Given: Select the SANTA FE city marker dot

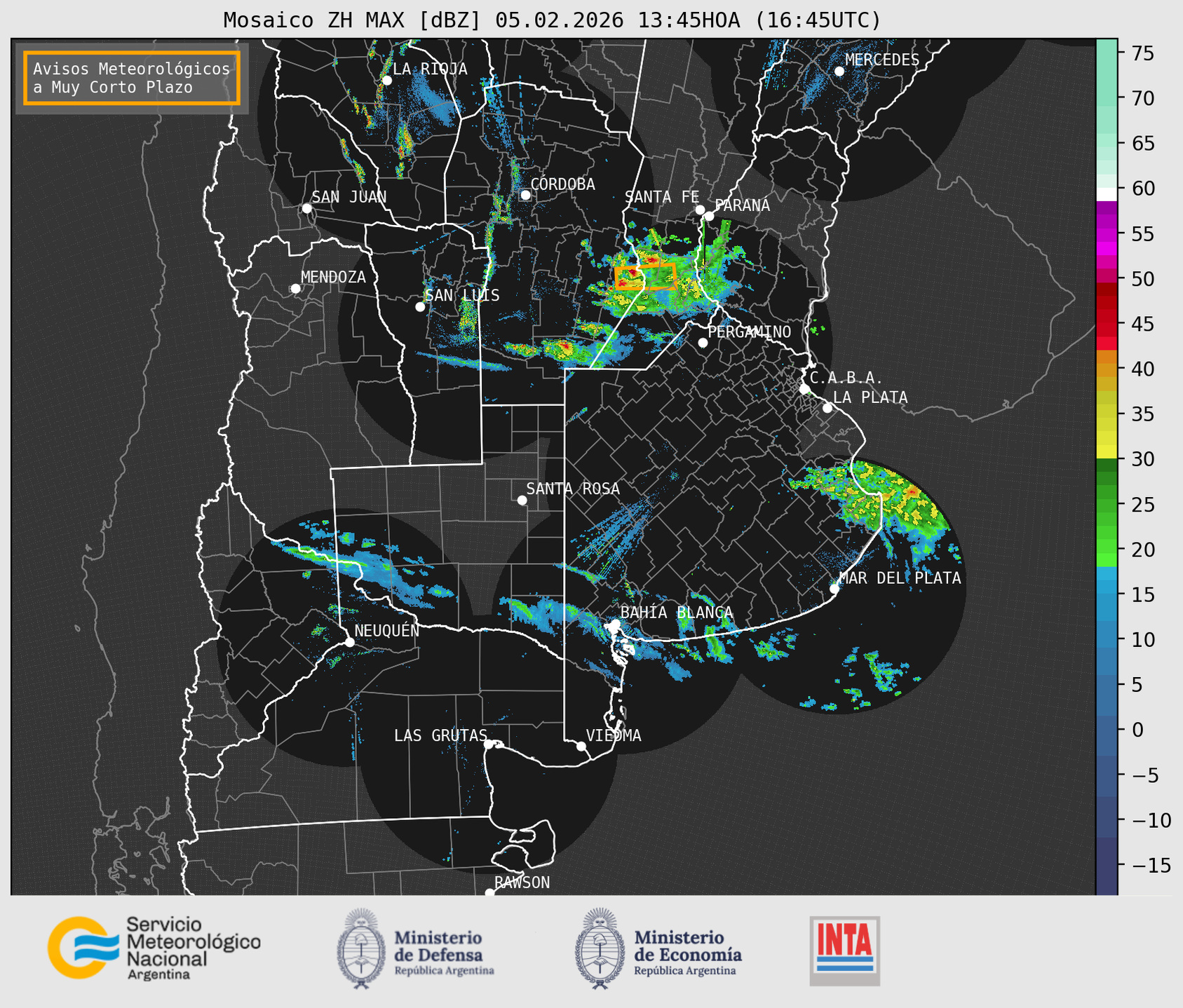Looking at the screenshot, I should coord(700,210).
